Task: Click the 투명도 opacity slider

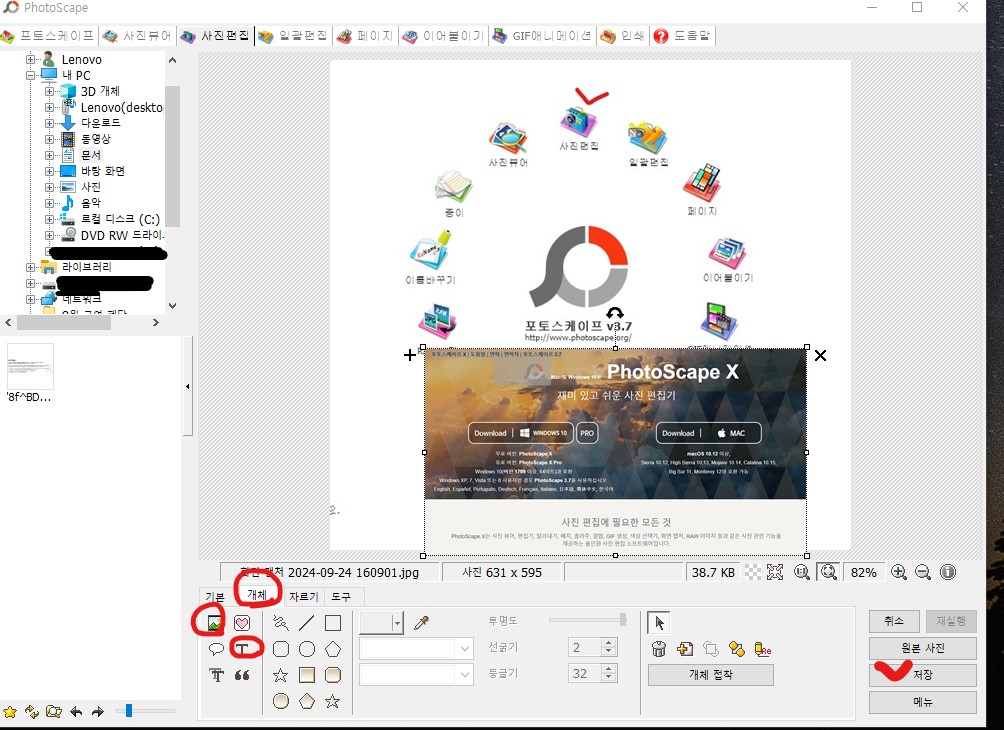Action: coord(588,620)
